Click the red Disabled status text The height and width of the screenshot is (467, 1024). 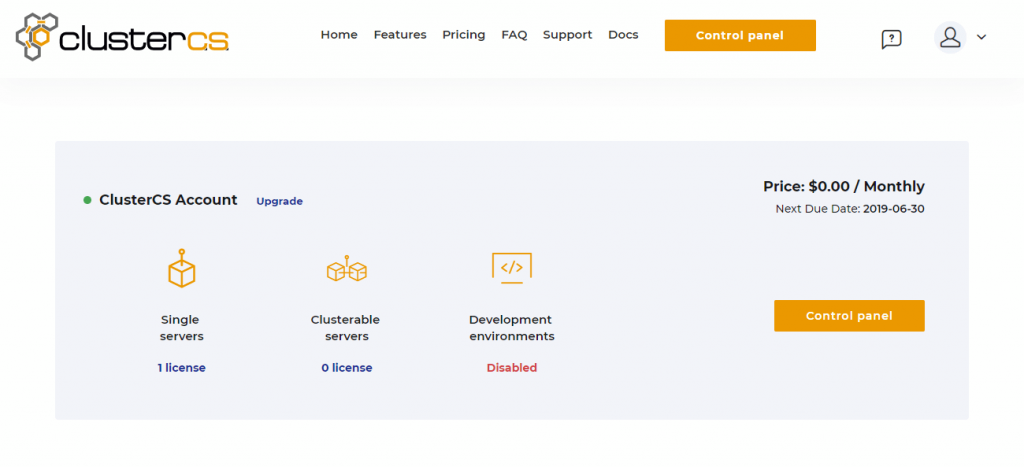pos(511,368)
